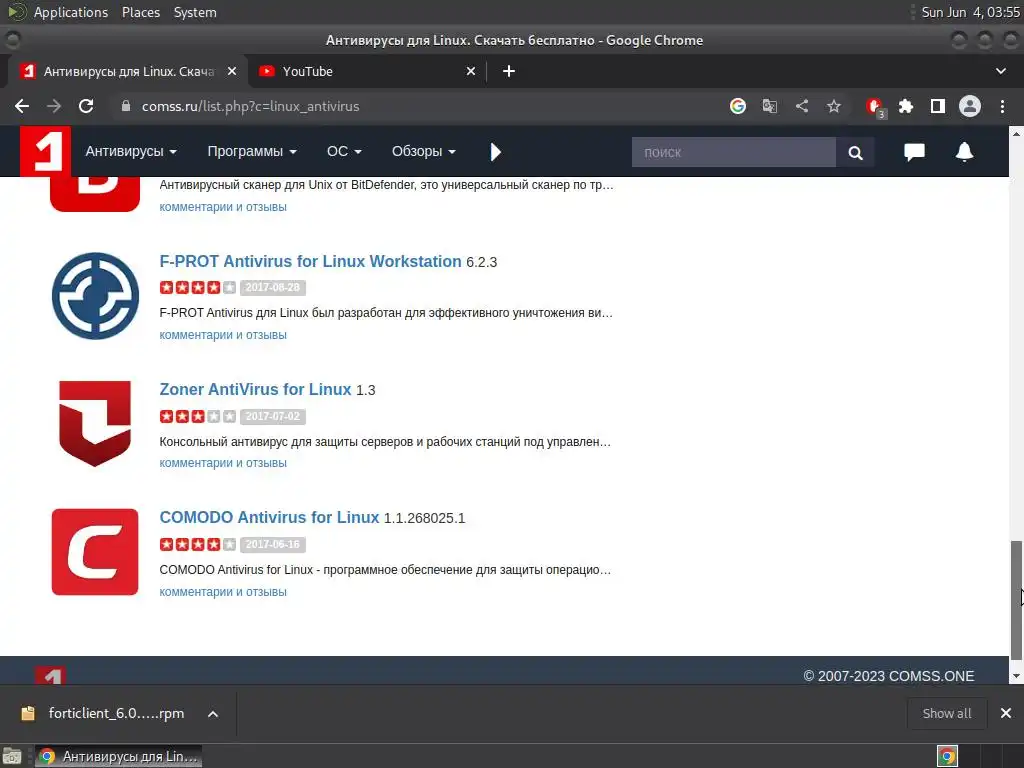Click the Chrome tray icon on bottom panel
The image size is (1024, 768).
(x=947, y=756)
